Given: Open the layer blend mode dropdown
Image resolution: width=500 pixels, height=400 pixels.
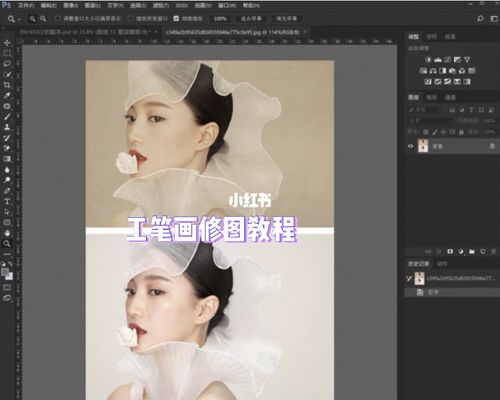Looking at the screenshot, I should tap(430, 121).
